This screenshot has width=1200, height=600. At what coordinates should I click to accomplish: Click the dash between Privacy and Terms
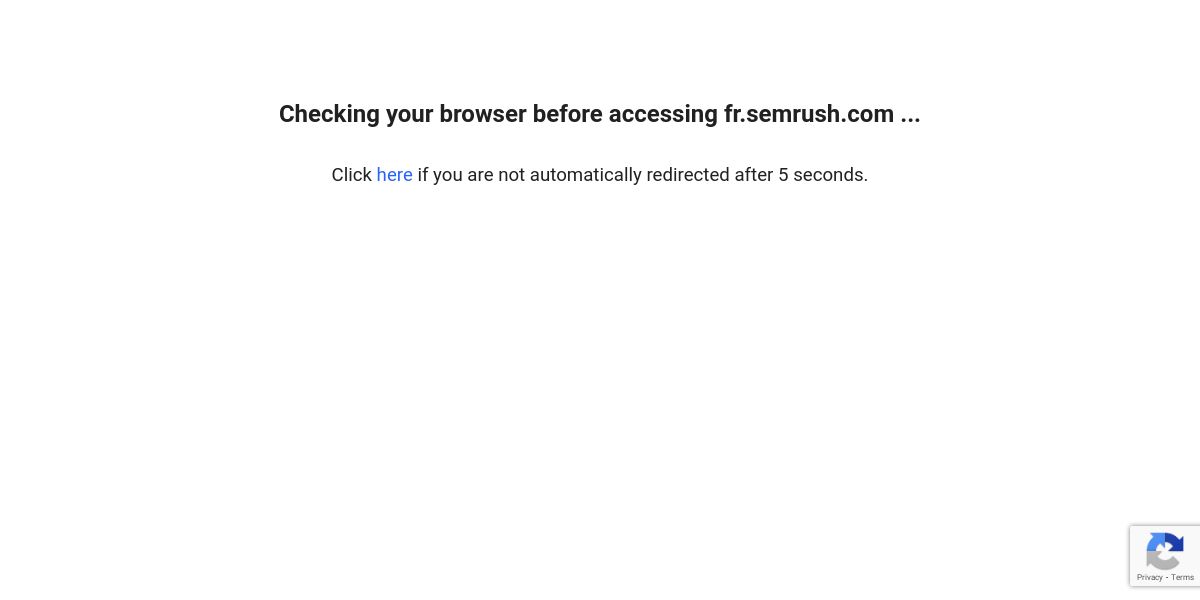pos(1167,578)
